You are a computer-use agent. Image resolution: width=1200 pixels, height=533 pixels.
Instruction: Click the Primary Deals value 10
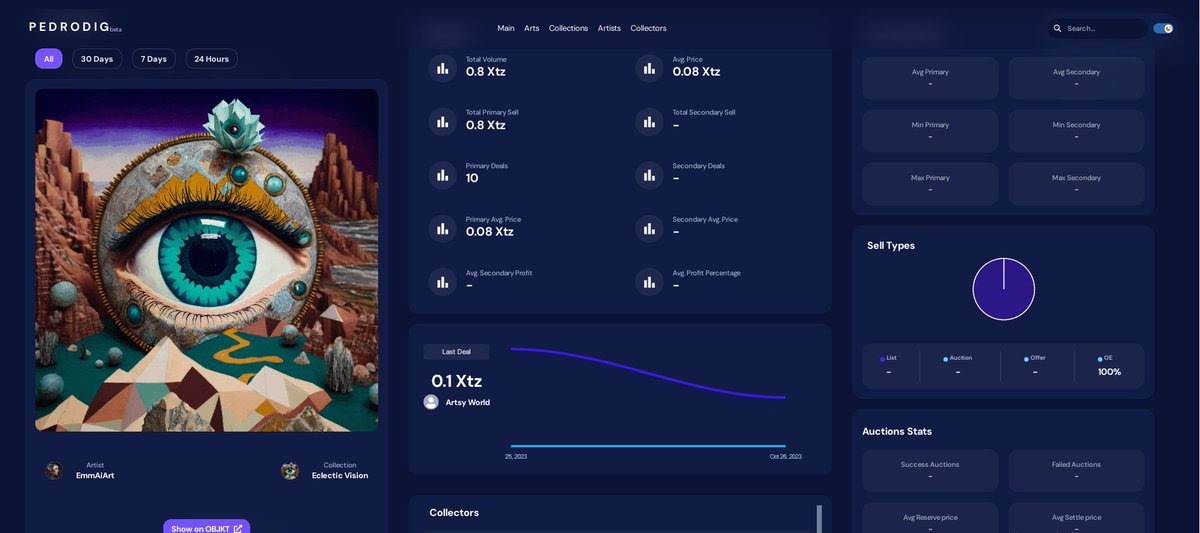[x=472, y=179]
